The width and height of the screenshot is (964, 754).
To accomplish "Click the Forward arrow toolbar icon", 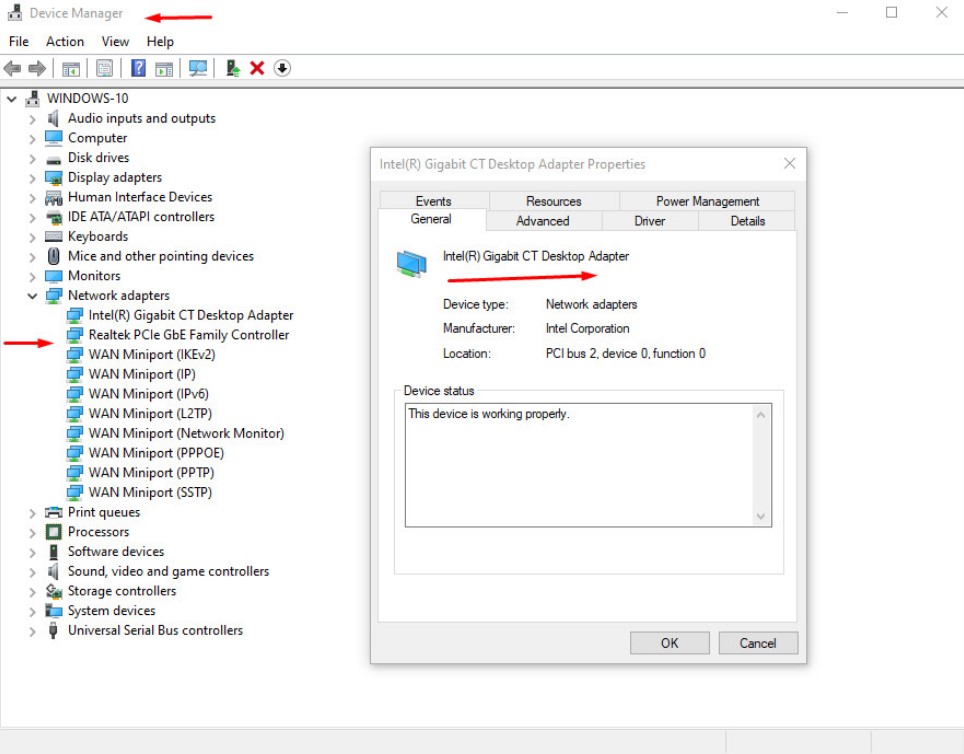I will click(x=38, y=68).
